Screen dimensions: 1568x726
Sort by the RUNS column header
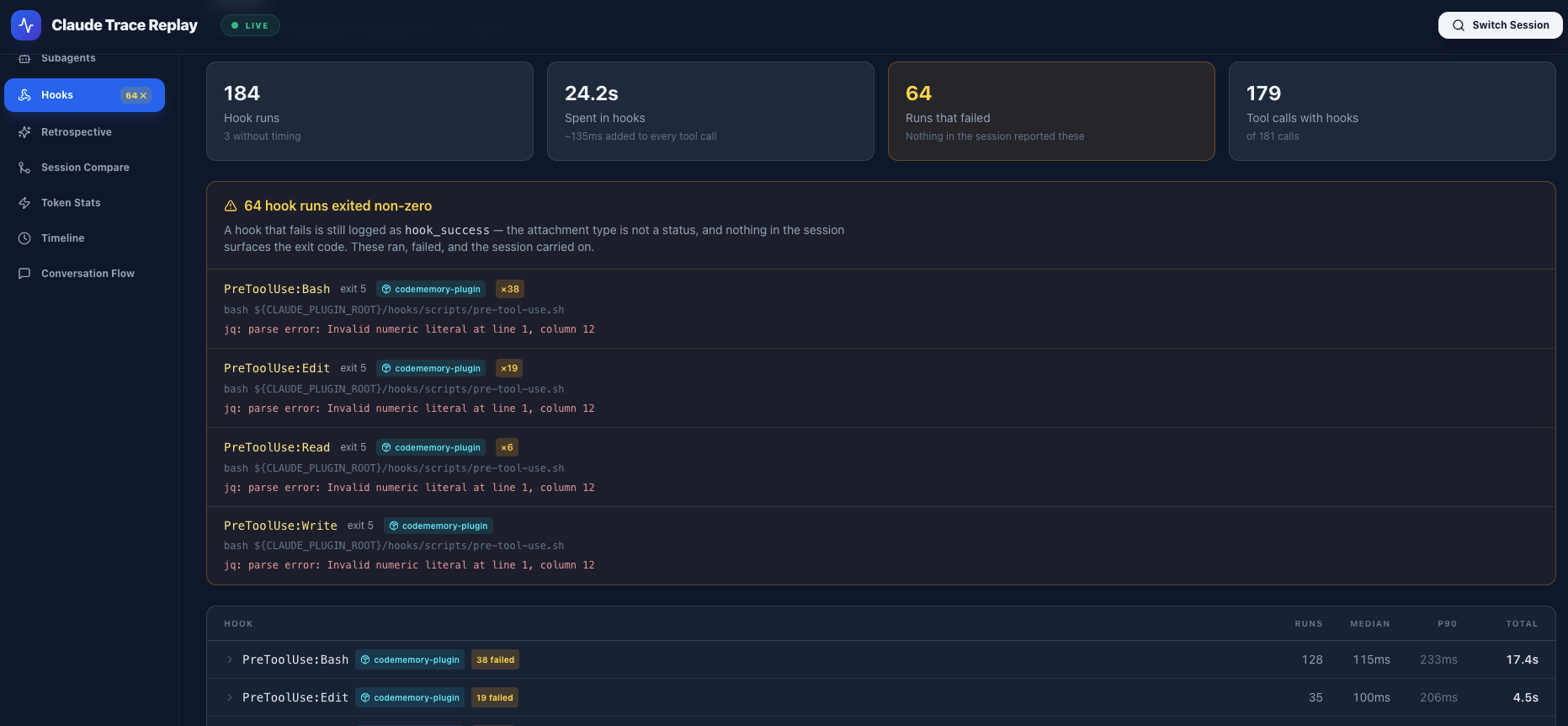(x=1308, y=624)
